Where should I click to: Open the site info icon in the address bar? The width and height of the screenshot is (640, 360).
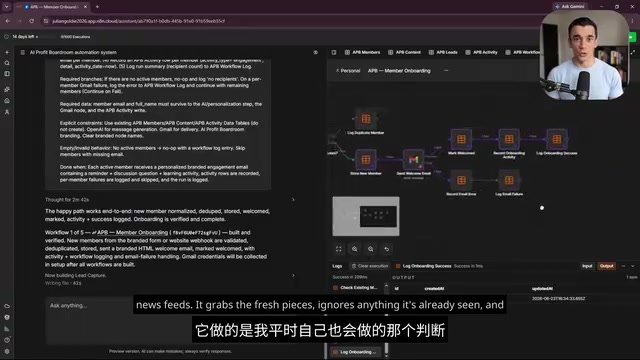coord(46,21)
